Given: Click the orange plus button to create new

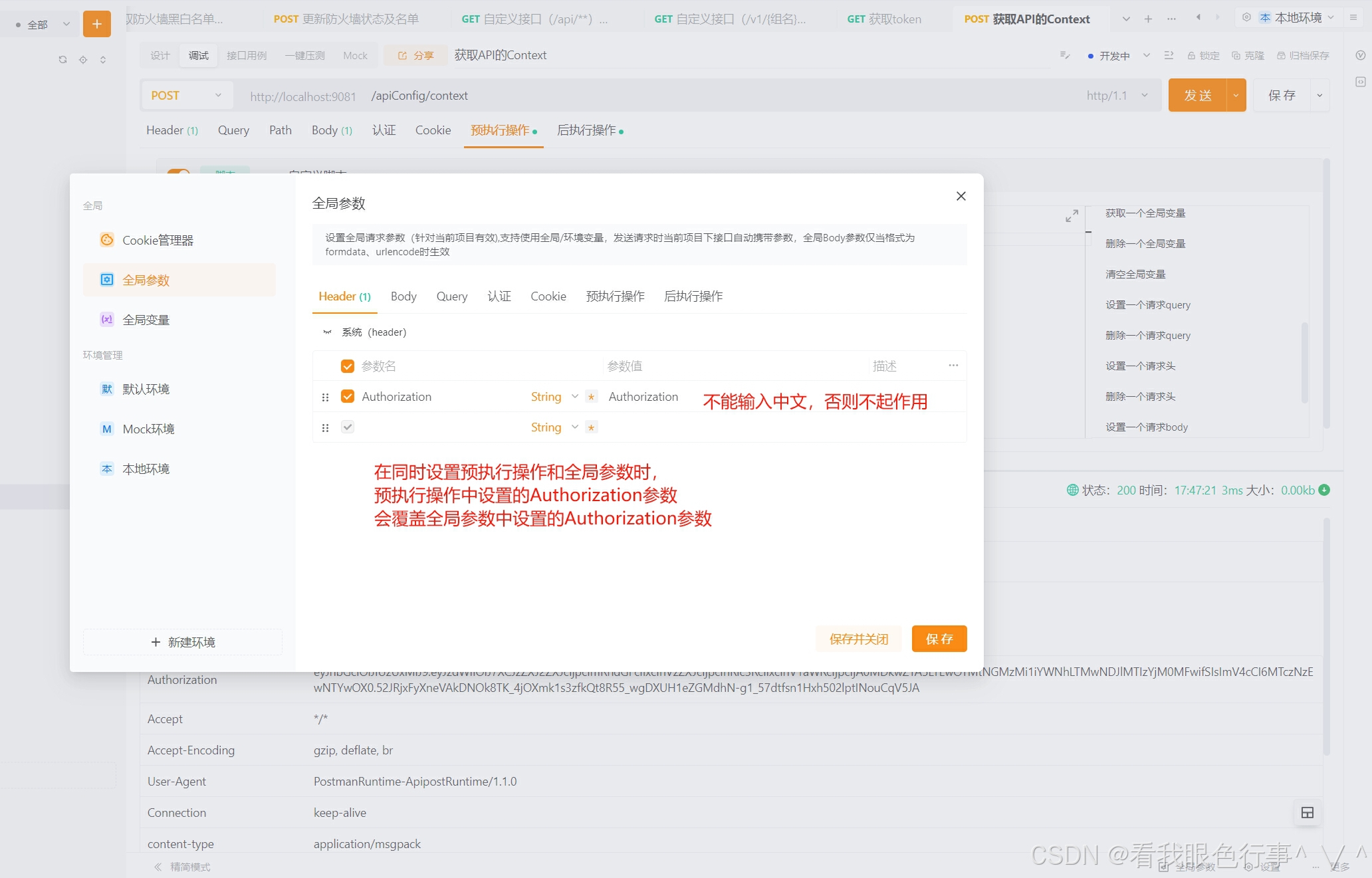Looking at the screenshot, I should 97,24.
